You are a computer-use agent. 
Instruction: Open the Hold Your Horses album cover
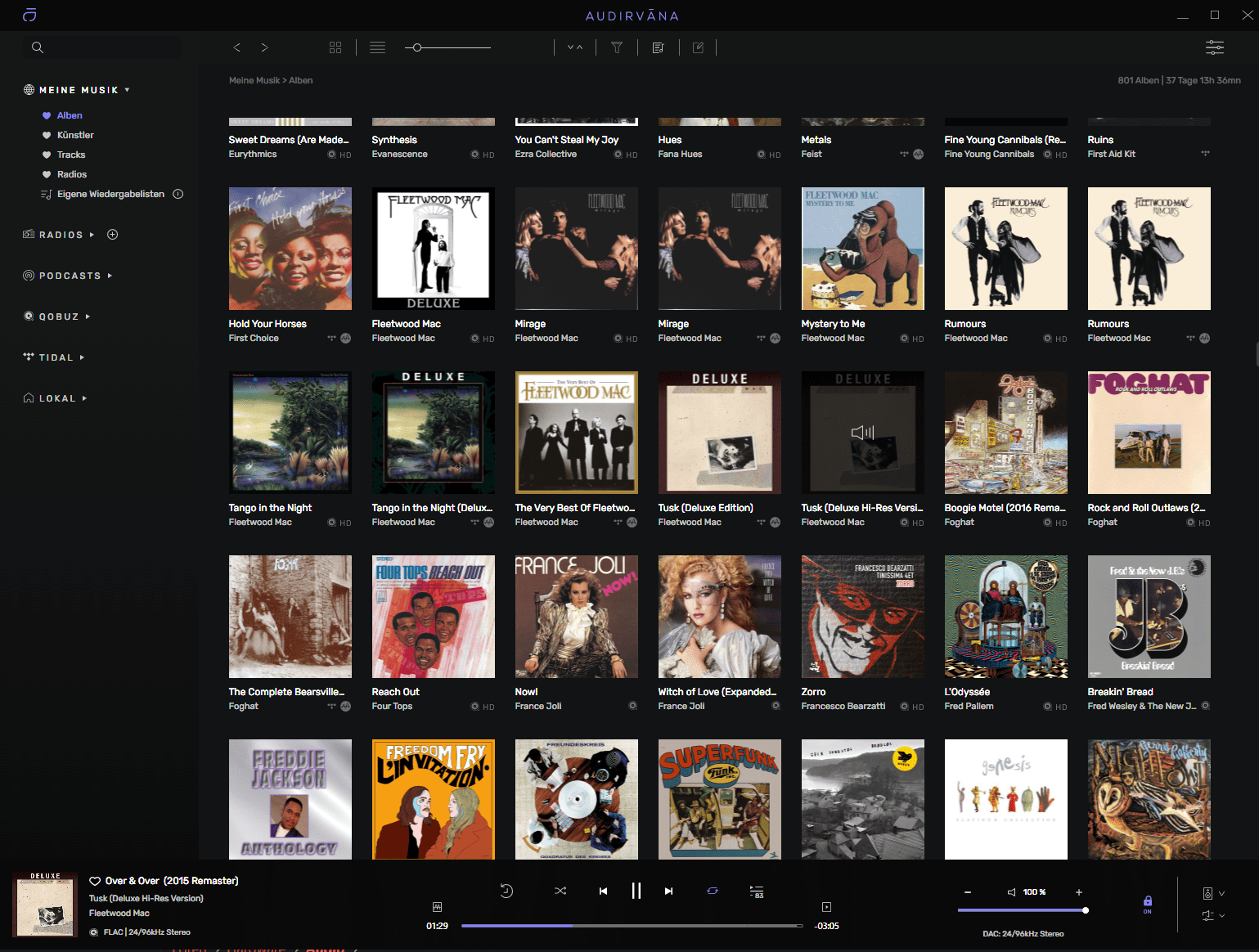290,249
